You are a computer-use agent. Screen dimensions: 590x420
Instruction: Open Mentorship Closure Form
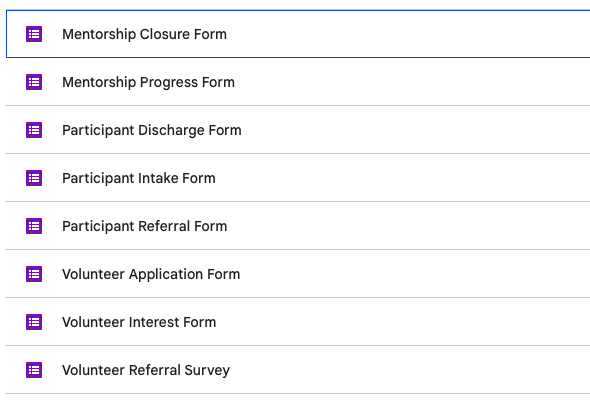tap(144, 34)
